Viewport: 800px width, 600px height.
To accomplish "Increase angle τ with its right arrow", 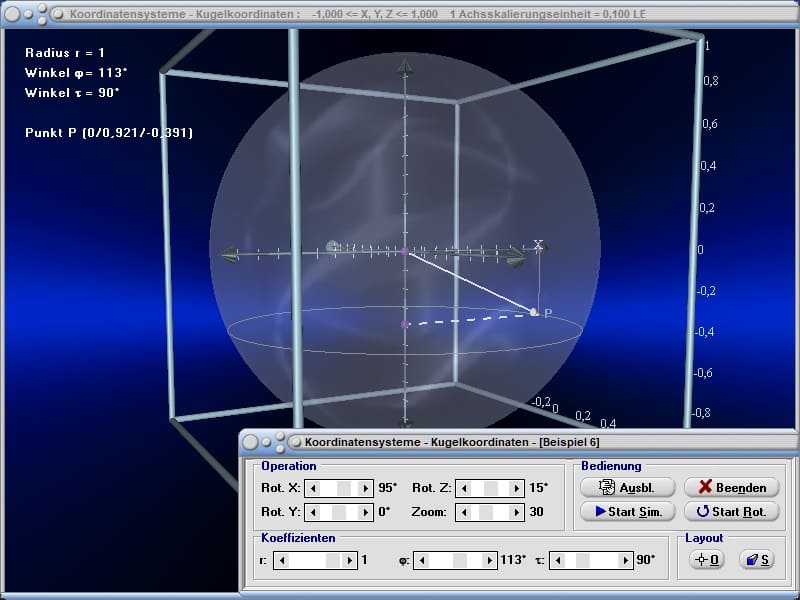I will tap(626, 560).
